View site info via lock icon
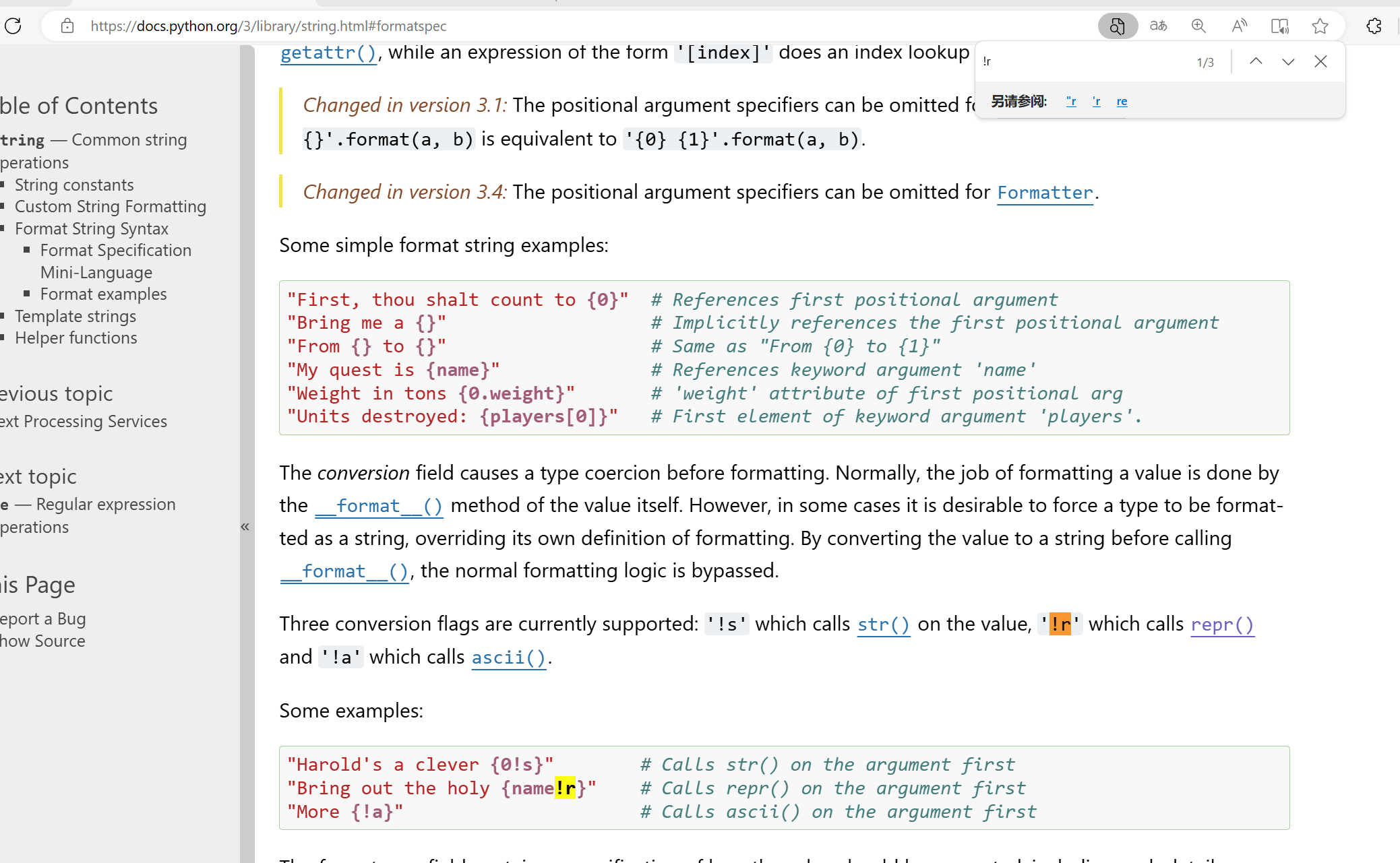1400x863 pixels. [67, 26]
